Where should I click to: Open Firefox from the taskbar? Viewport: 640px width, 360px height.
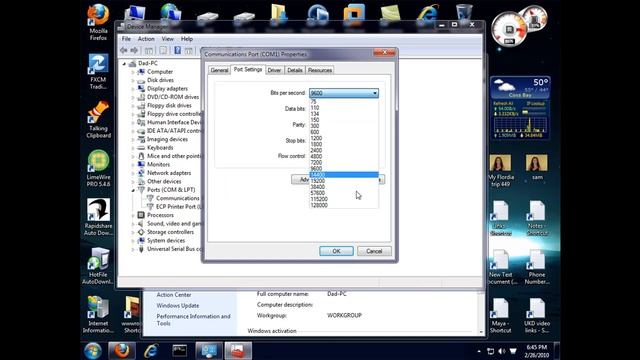(x=121, y=351)
